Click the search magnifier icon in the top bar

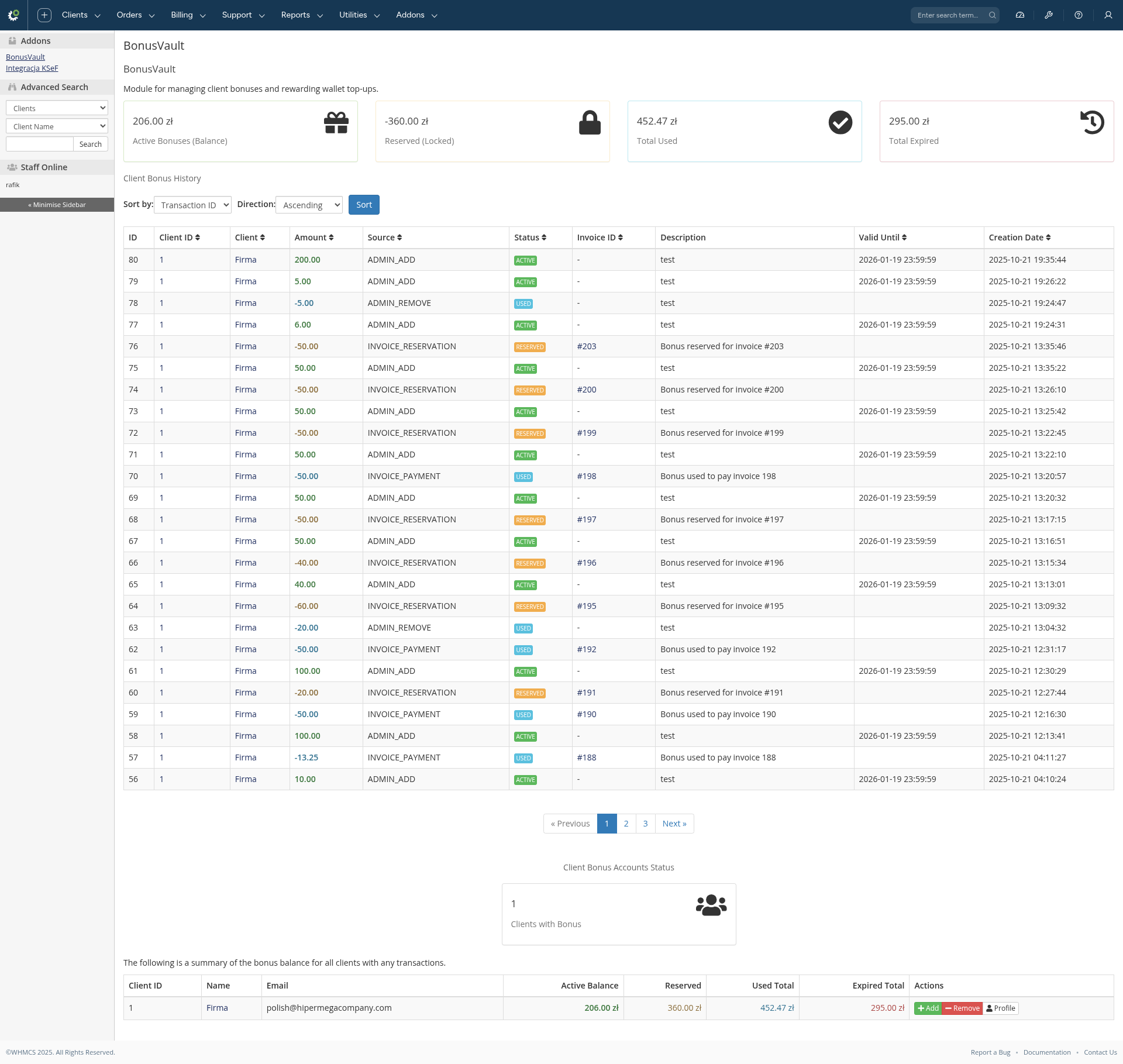point(993,15)
